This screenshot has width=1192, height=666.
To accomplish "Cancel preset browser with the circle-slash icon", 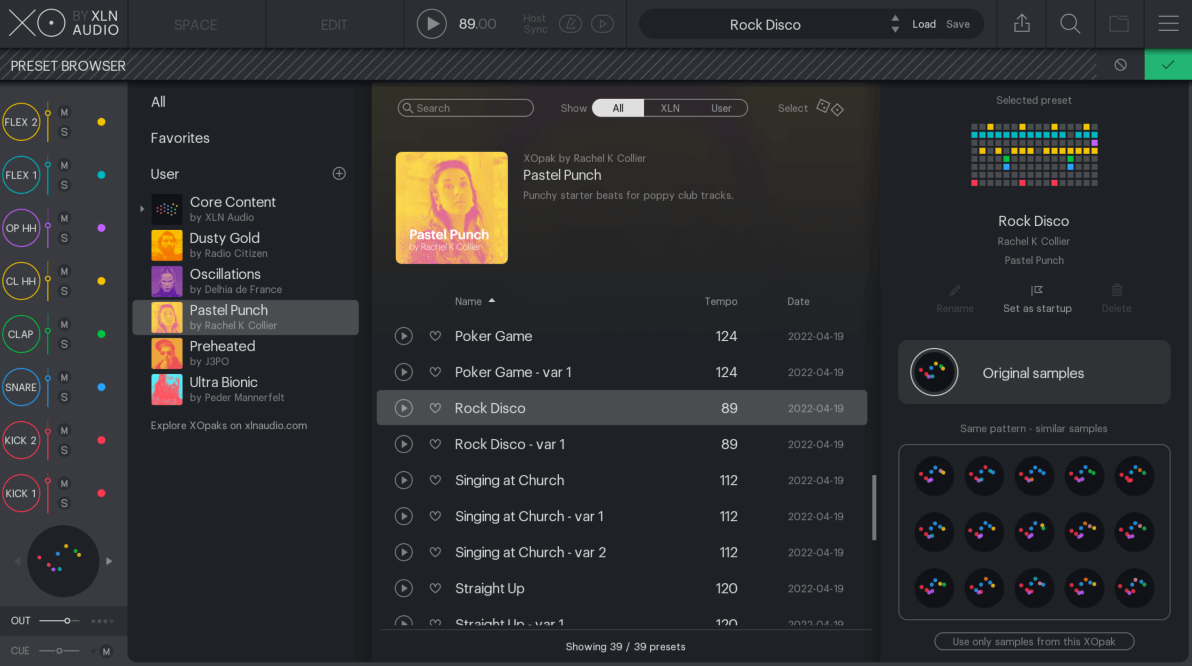I will pyautogui.click(x=1120, y=65).
